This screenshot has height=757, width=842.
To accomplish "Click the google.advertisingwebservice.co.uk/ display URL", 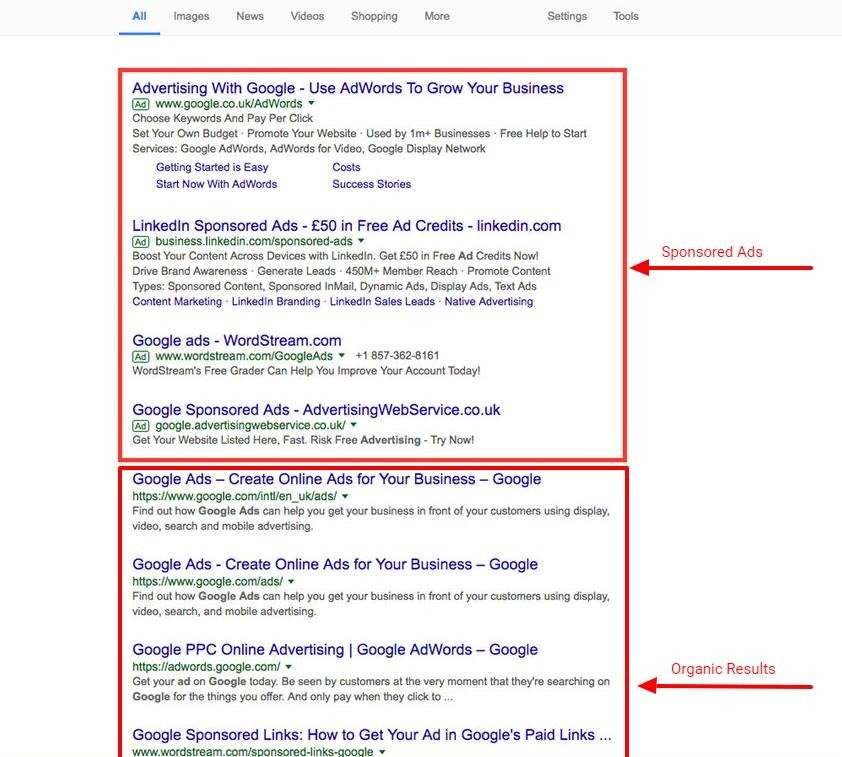I will tap(250, 425).
